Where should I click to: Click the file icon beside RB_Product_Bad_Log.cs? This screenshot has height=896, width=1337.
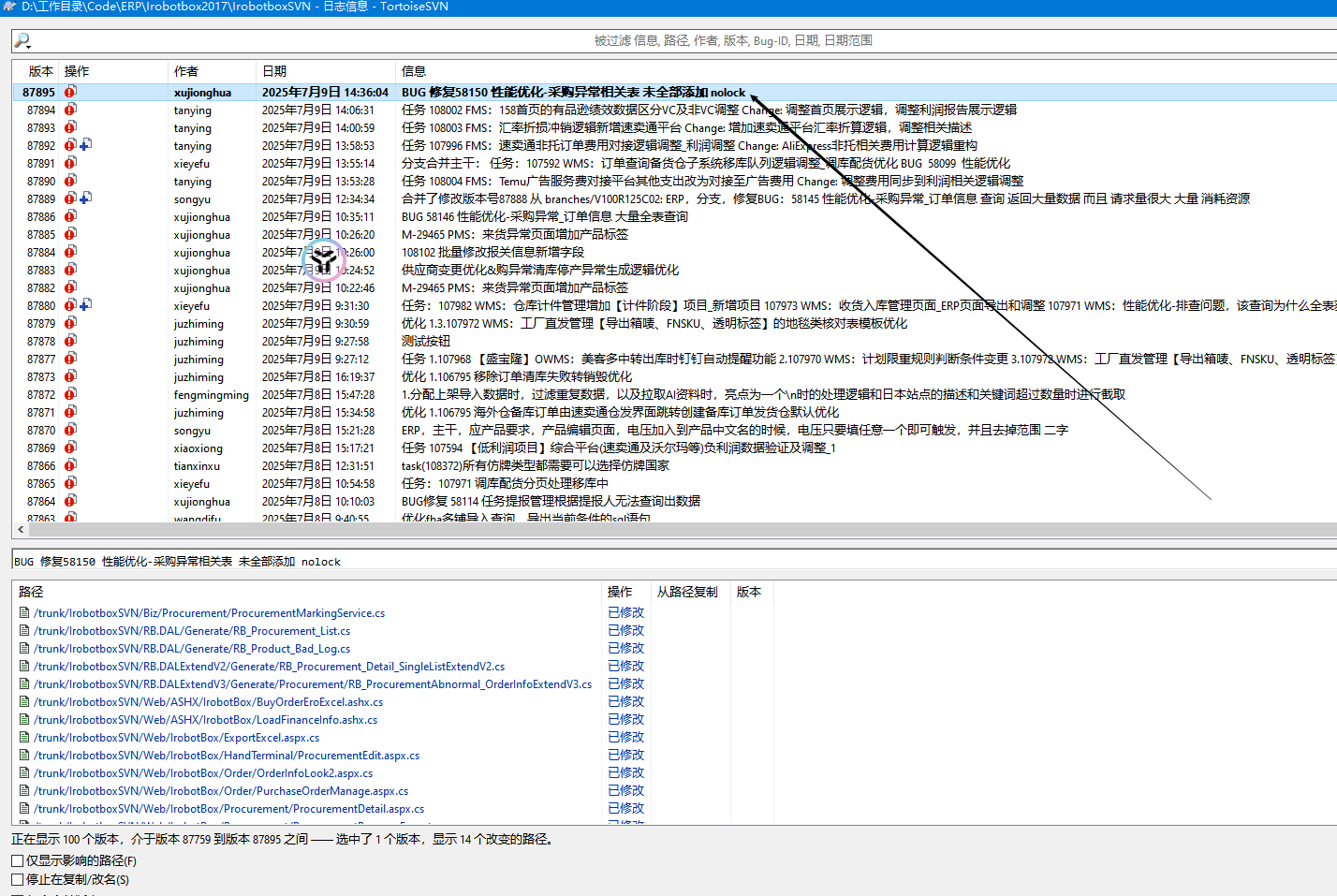(24, 649)
